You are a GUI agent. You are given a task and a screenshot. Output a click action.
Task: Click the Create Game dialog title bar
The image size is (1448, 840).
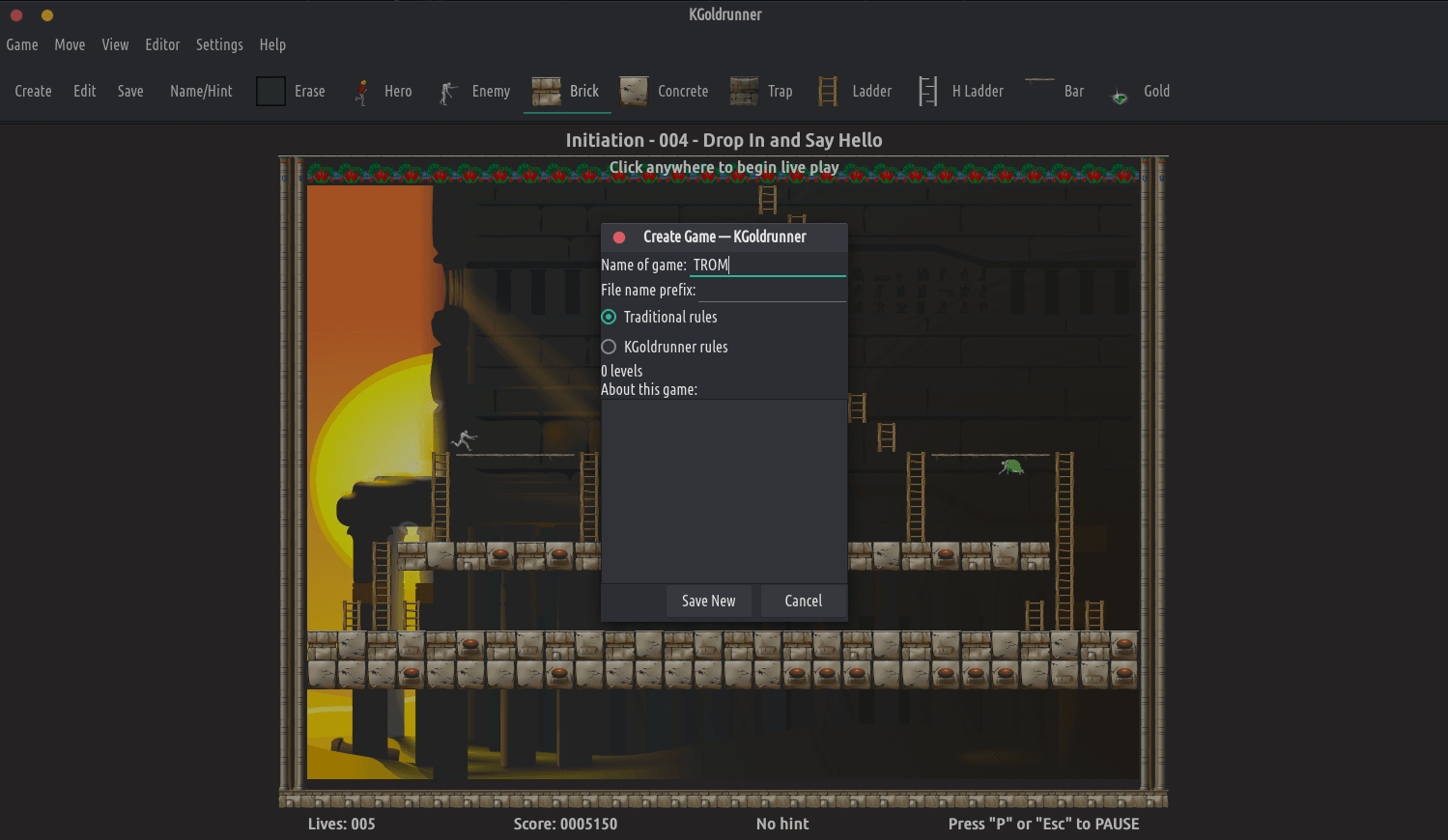pyautogui.click(x=724, y=237)
